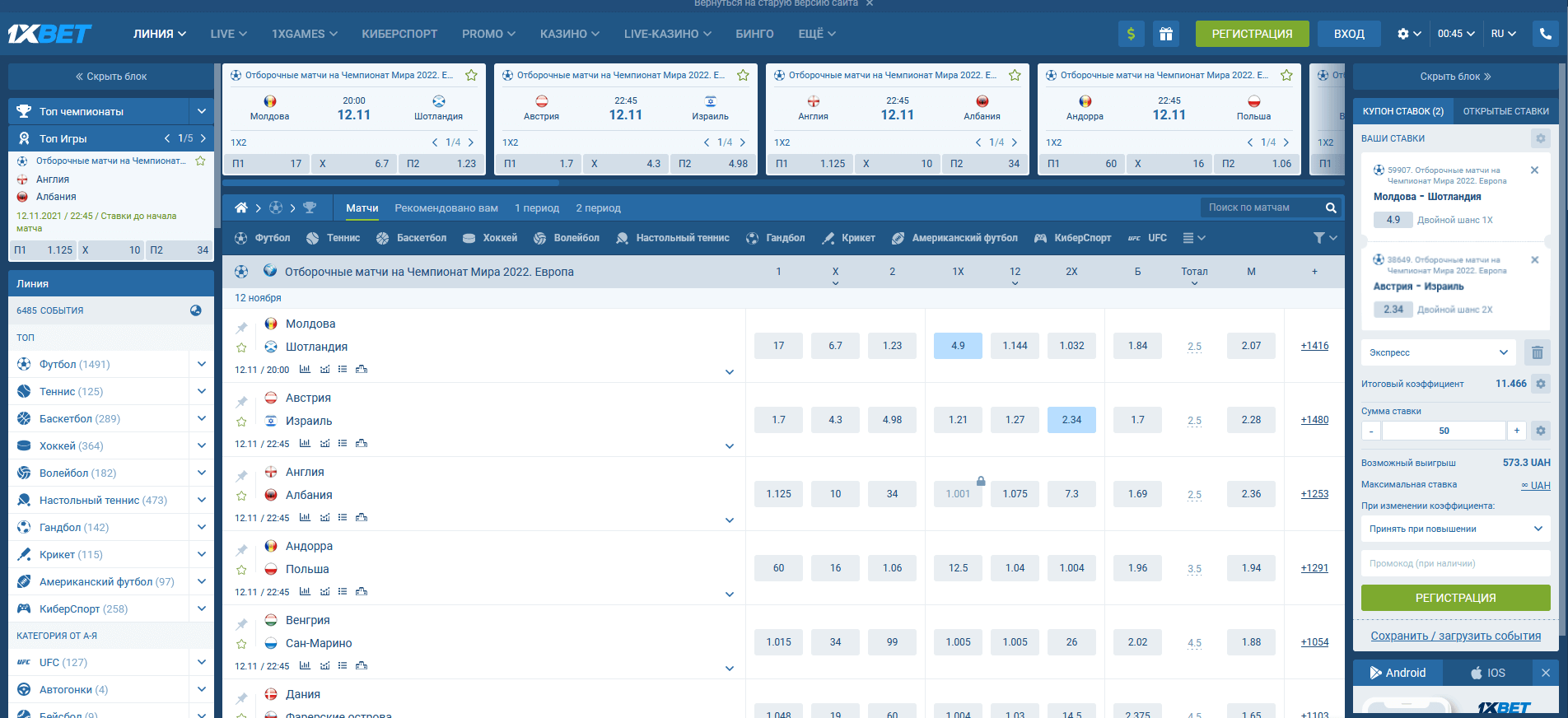Click the ВХОД login button

(1349, 34)
